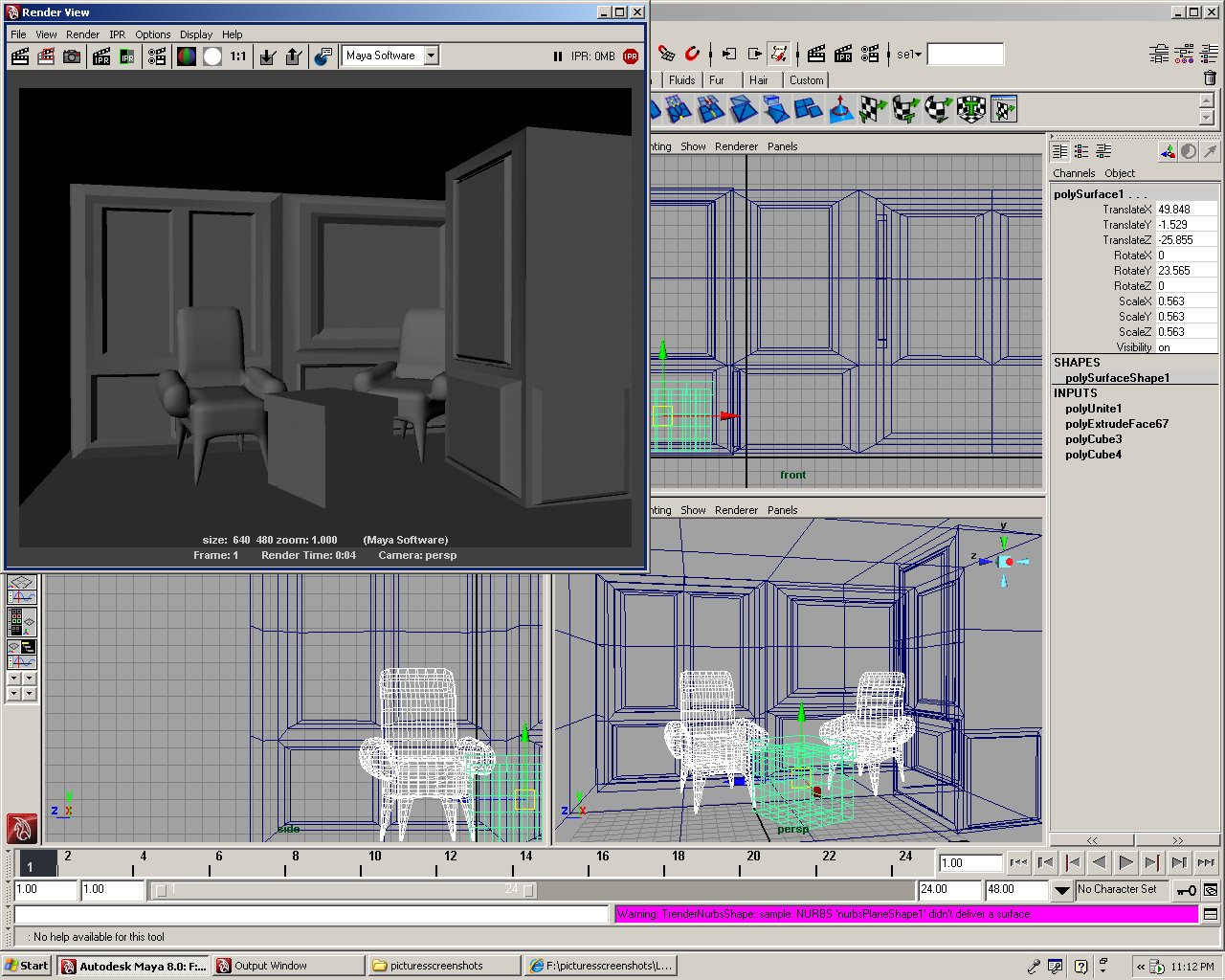Toggle Display Alpha Channel white circle
Viewport: 1225px width, 980px height.
[212, 56]
